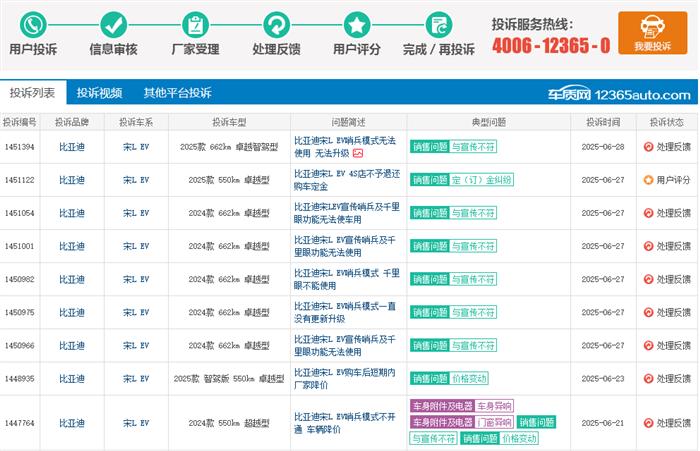Click the 与宣传不符 tag for 1451394
This screenshot has height=451, width=700.
473,146
